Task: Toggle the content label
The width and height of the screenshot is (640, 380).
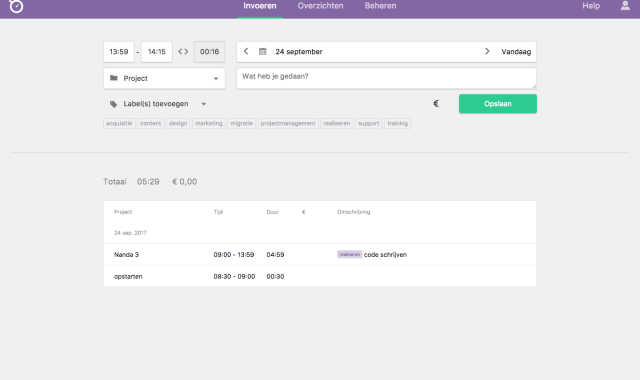Action: click(x=151, y=123)
